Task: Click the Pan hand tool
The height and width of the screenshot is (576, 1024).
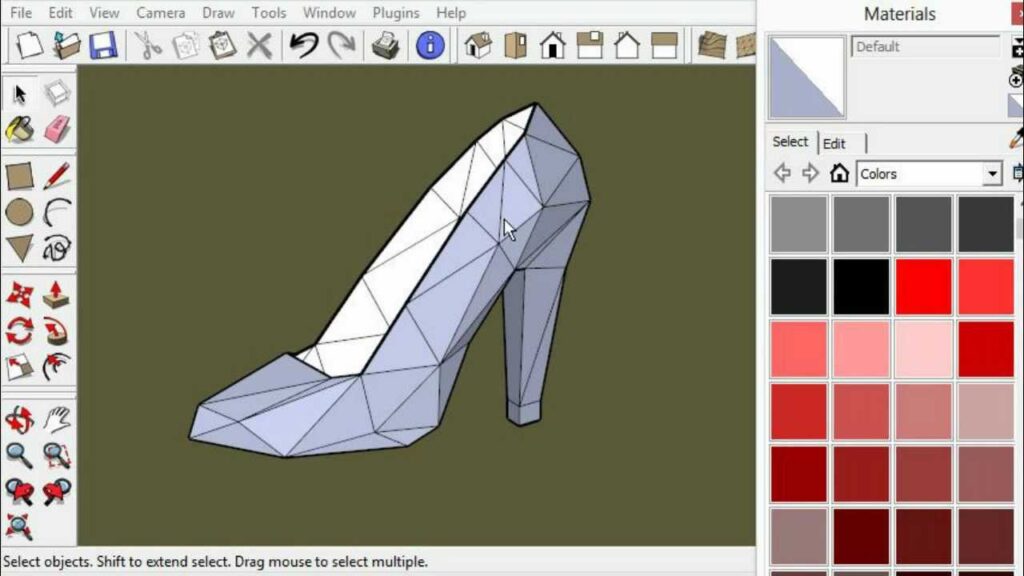Action: pos(57,419)
